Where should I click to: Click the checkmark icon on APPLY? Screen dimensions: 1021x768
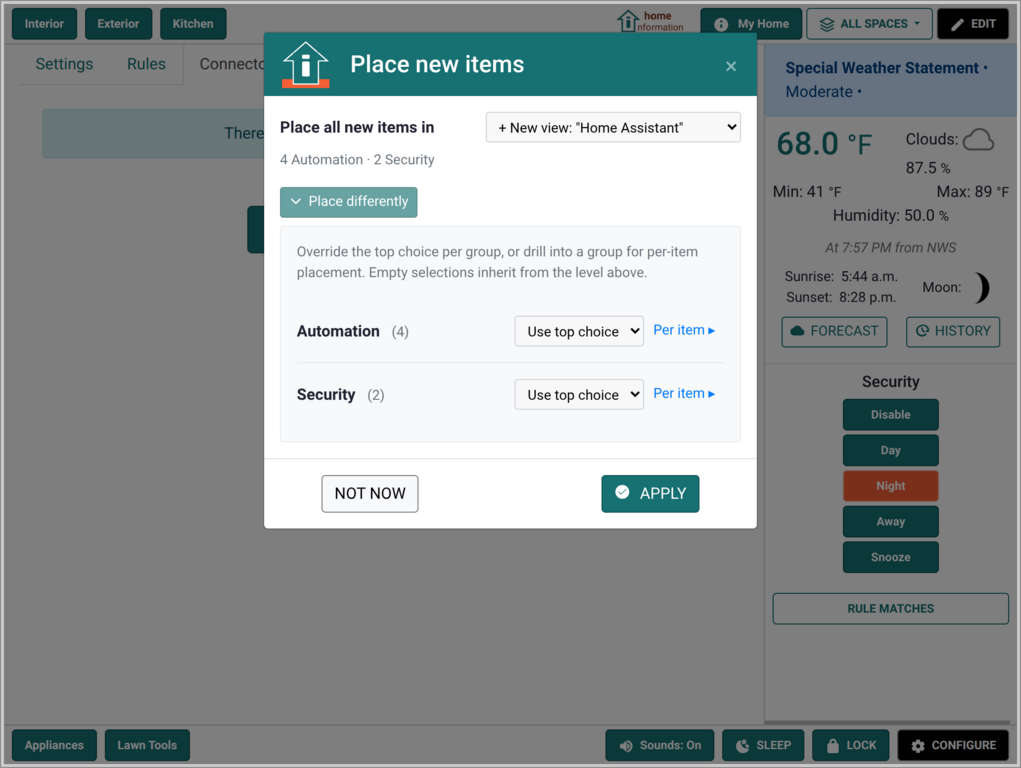click(x=622, y=492)
